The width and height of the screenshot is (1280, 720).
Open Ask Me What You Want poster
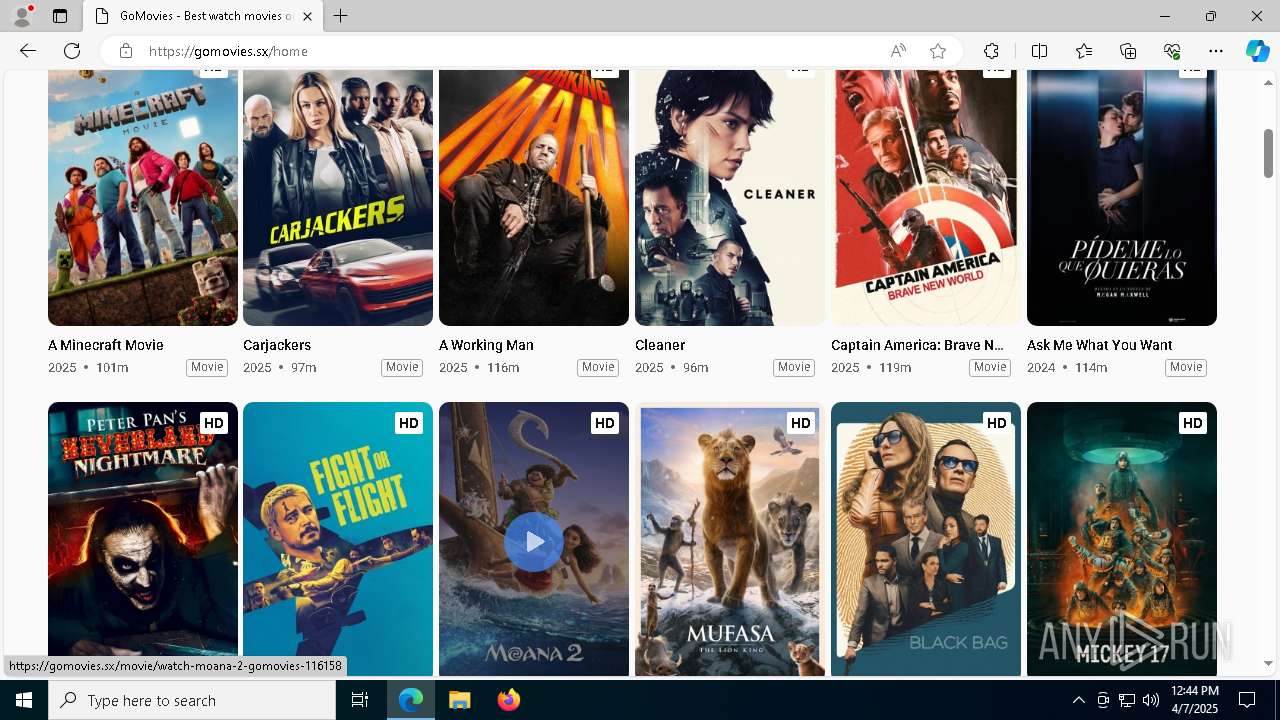[x=1122, y=198]
